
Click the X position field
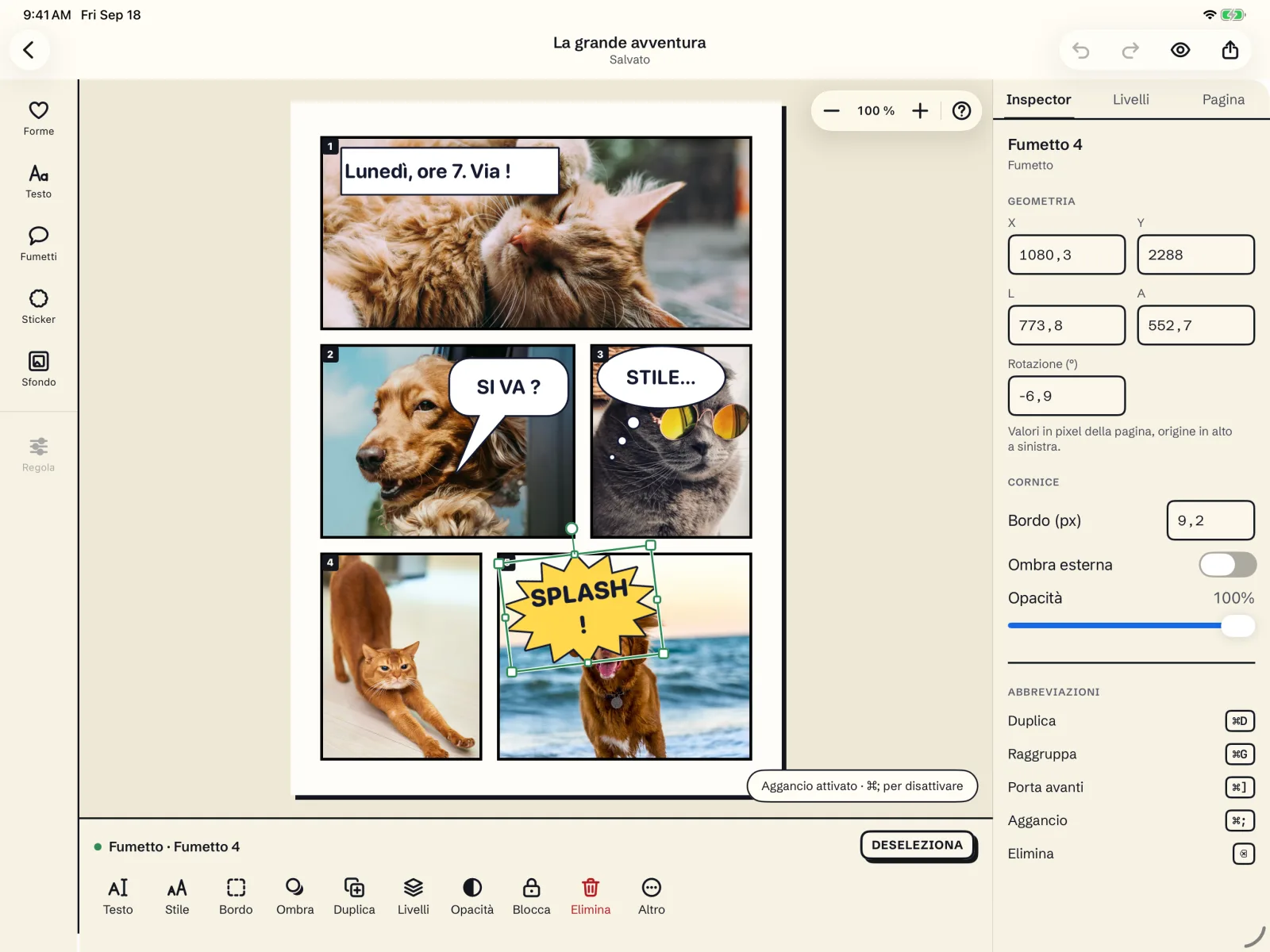point(1066,255)
